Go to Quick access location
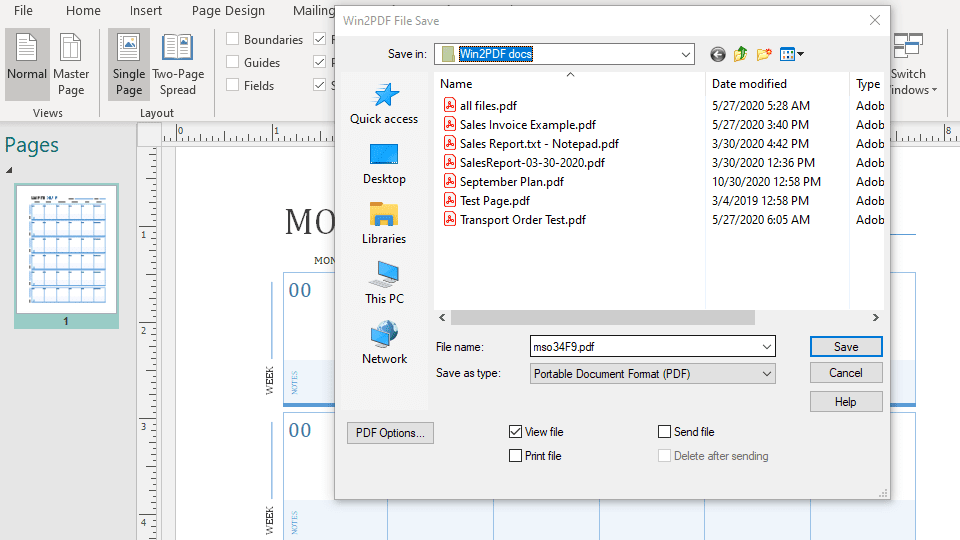Viewport: 960px width, 540px height. point(384,104)
